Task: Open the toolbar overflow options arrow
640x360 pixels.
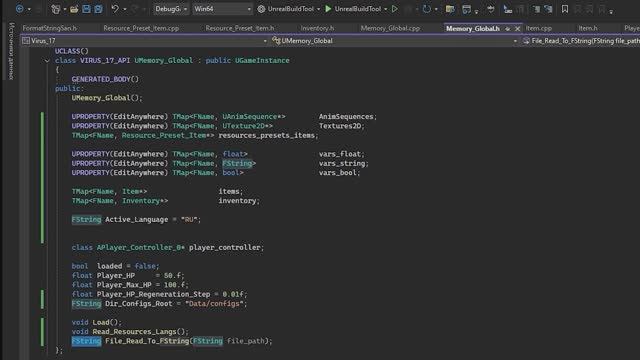Action: (x=611, y=11)
